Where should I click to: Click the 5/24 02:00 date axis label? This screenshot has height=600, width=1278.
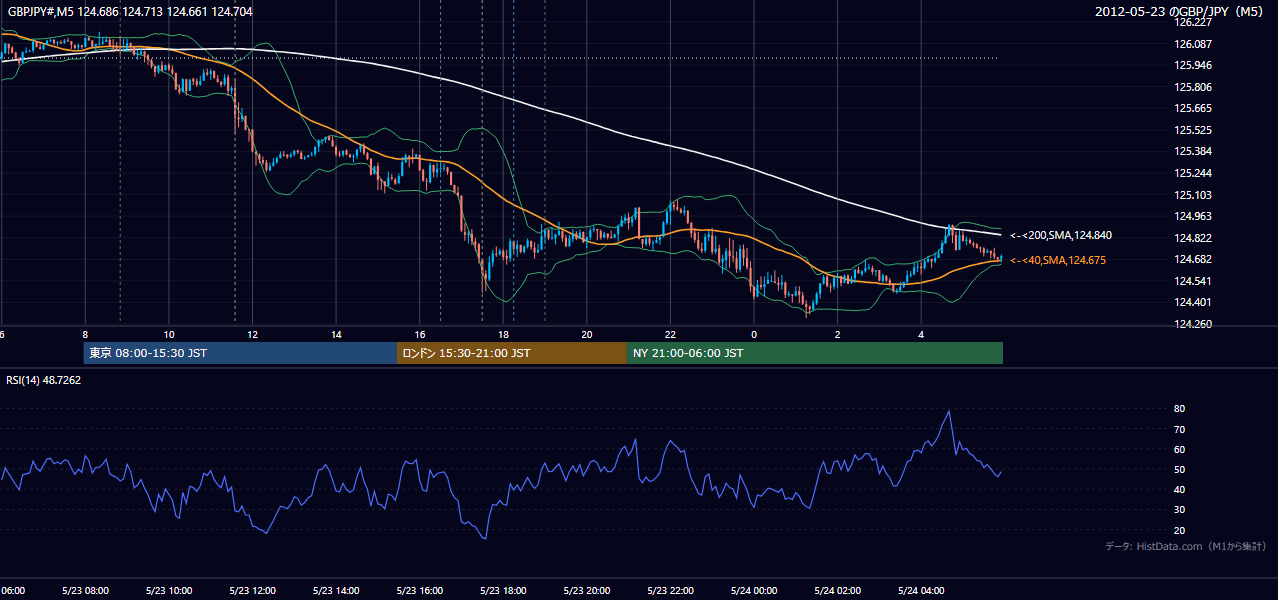click(838, 591)
